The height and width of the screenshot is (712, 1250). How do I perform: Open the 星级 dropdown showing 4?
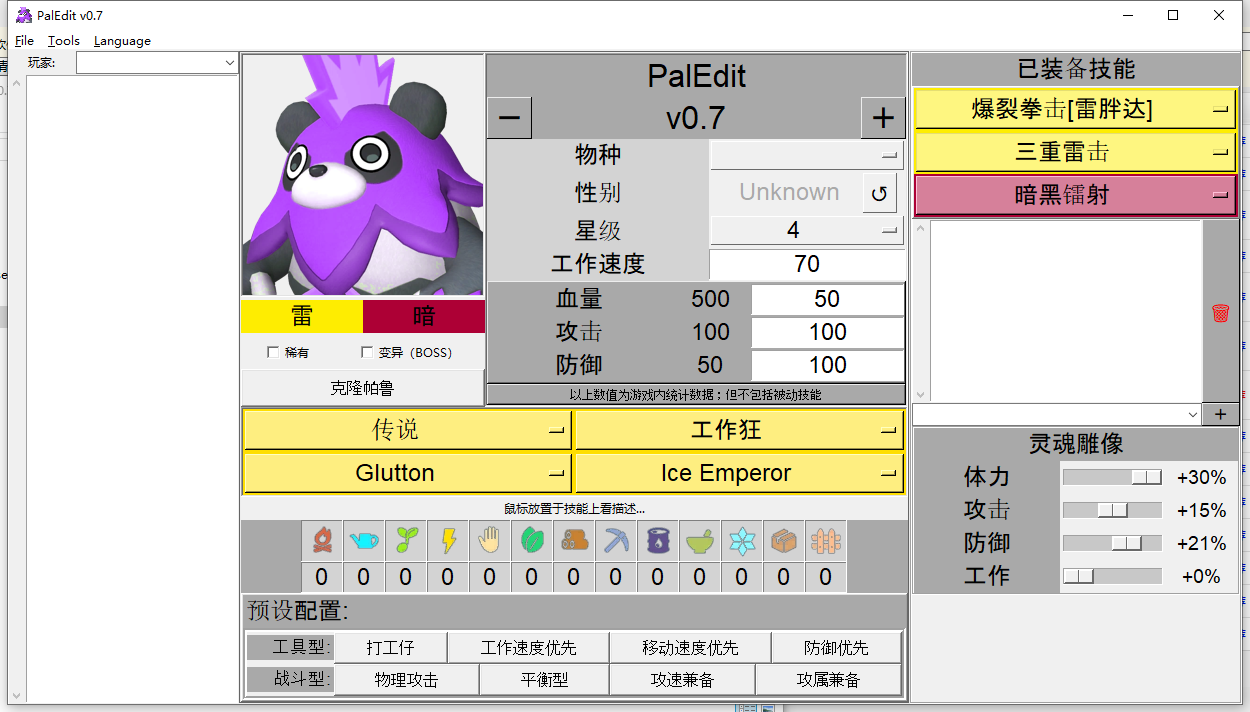[807, 231]
